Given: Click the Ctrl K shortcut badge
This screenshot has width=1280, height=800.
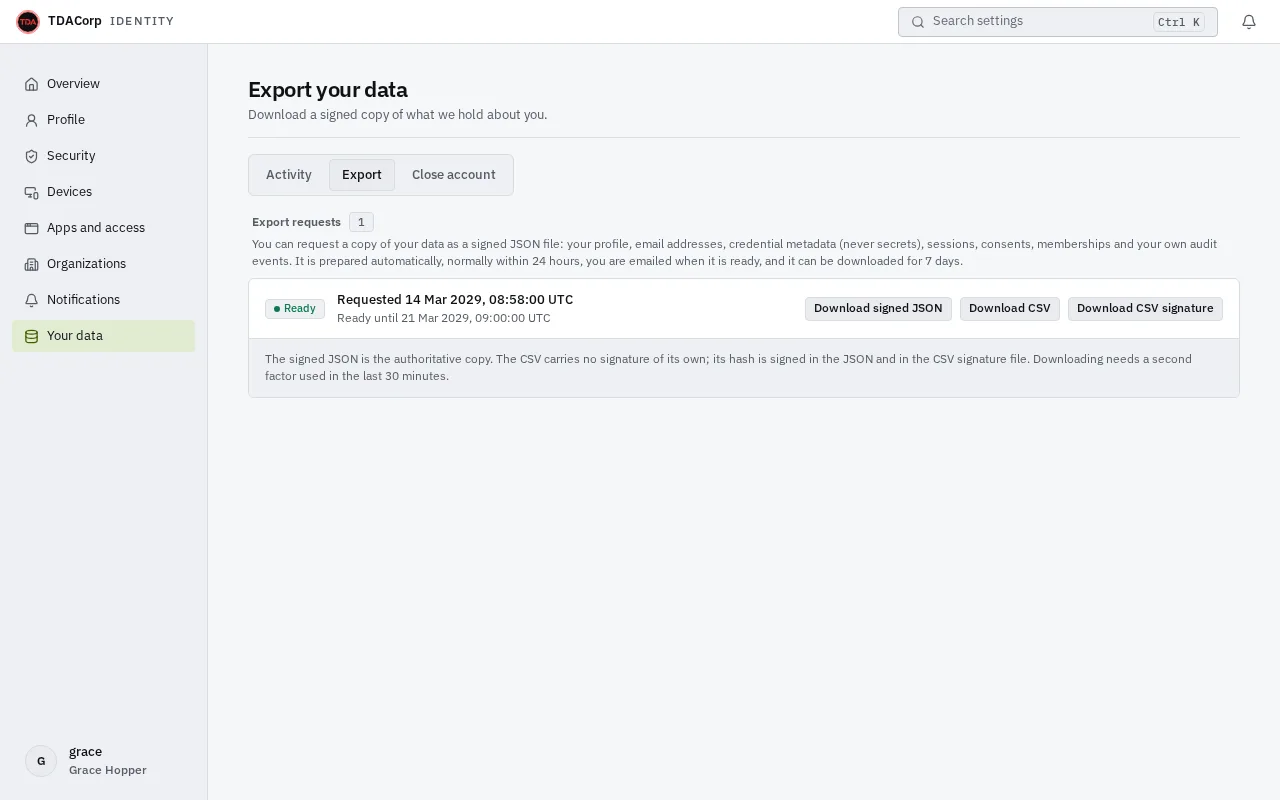Looking at the screenshot, I should point(1179,22).
